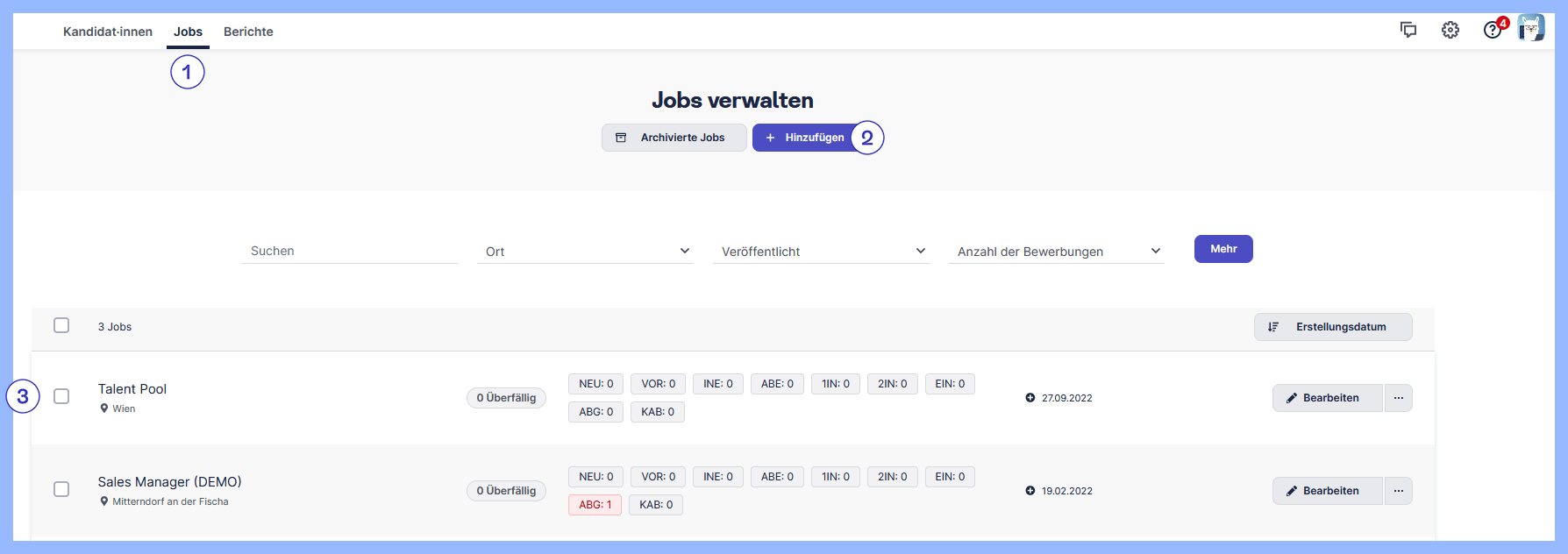This screenshot has height=554, width=1568.
Task: Click the Hinzufügen button
Action: (x=804, y=138)
